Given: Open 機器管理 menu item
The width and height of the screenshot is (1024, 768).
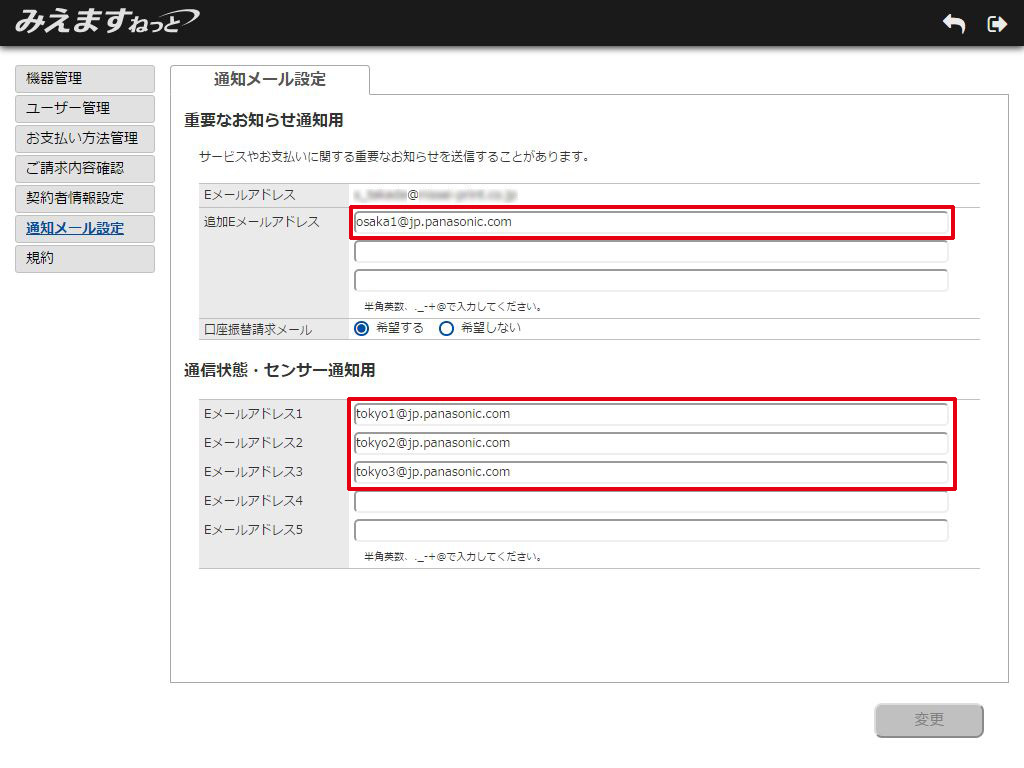Looking at the screenshot, I should (x=85, y=78).
